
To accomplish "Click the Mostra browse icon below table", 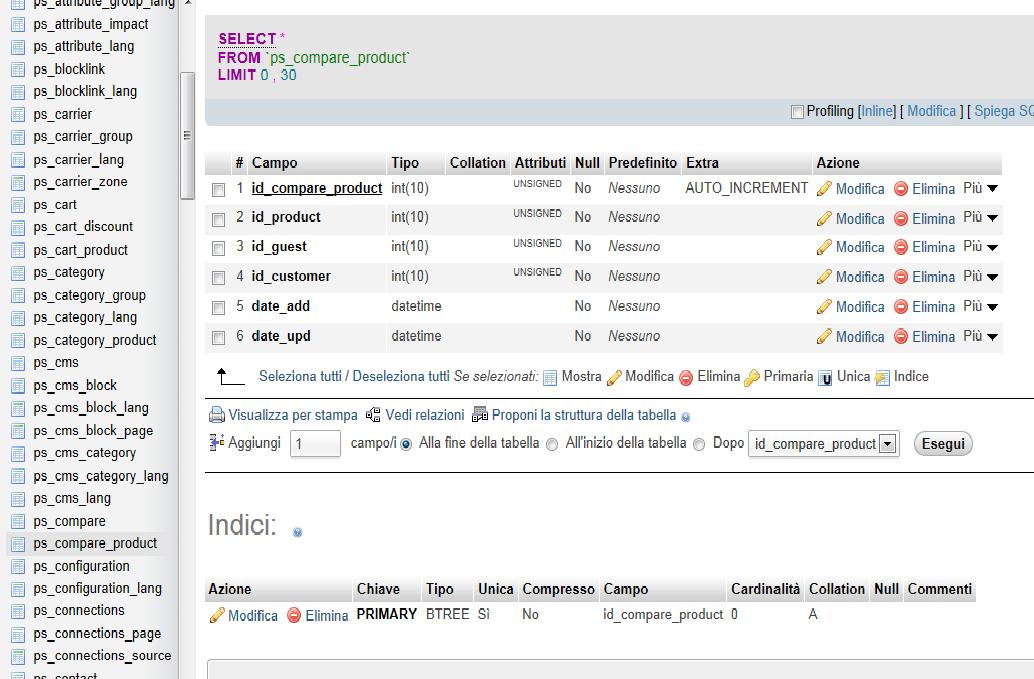I will point(549,378).
